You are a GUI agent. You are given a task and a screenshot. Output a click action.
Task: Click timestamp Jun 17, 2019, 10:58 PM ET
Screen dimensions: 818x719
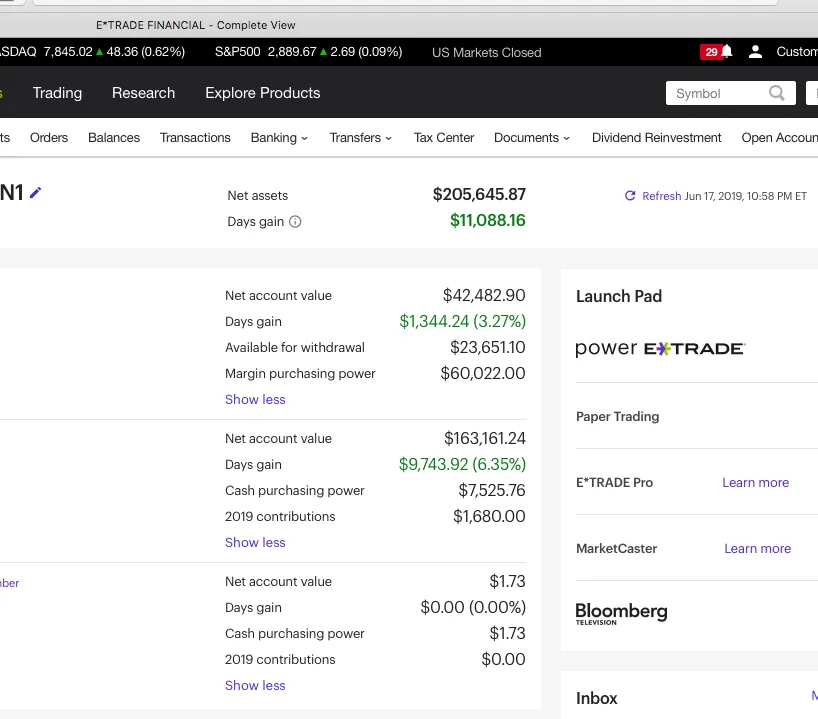tap(745, 196)
